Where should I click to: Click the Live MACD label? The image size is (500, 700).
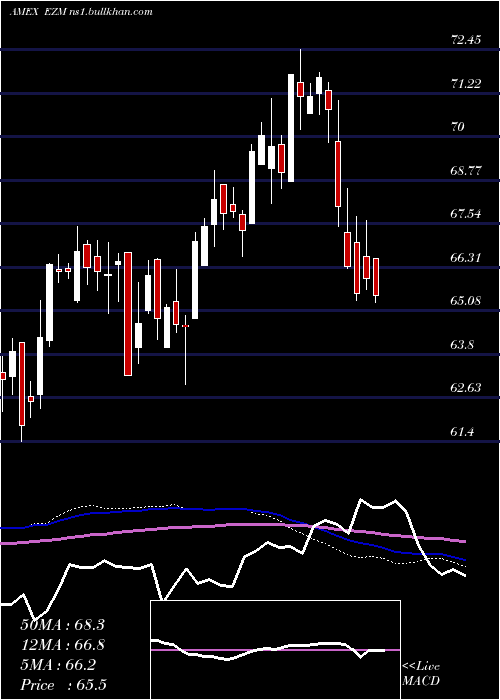(x=421, y=674)
